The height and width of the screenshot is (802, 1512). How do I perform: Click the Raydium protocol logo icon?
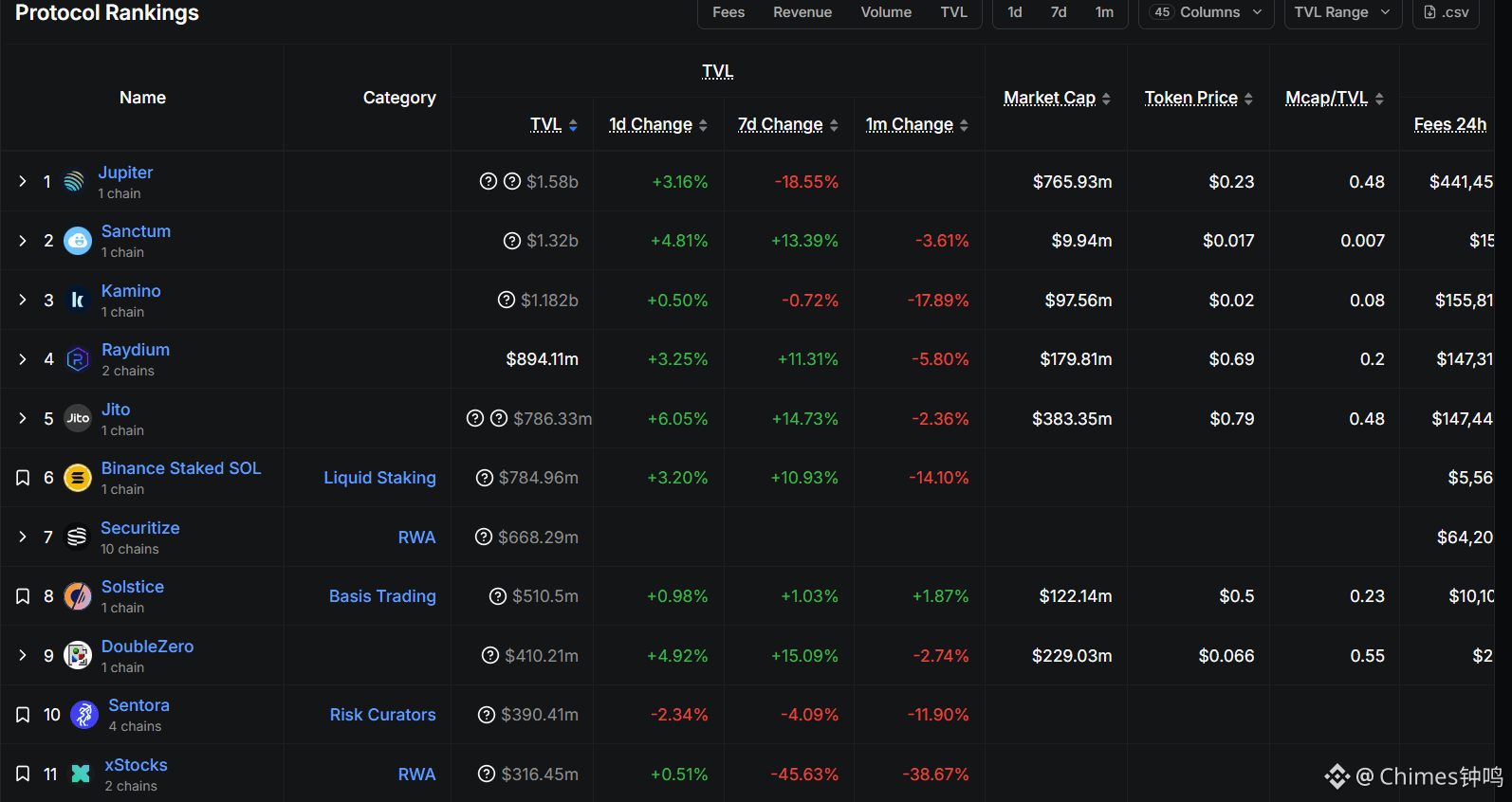(x=78, y=359)
